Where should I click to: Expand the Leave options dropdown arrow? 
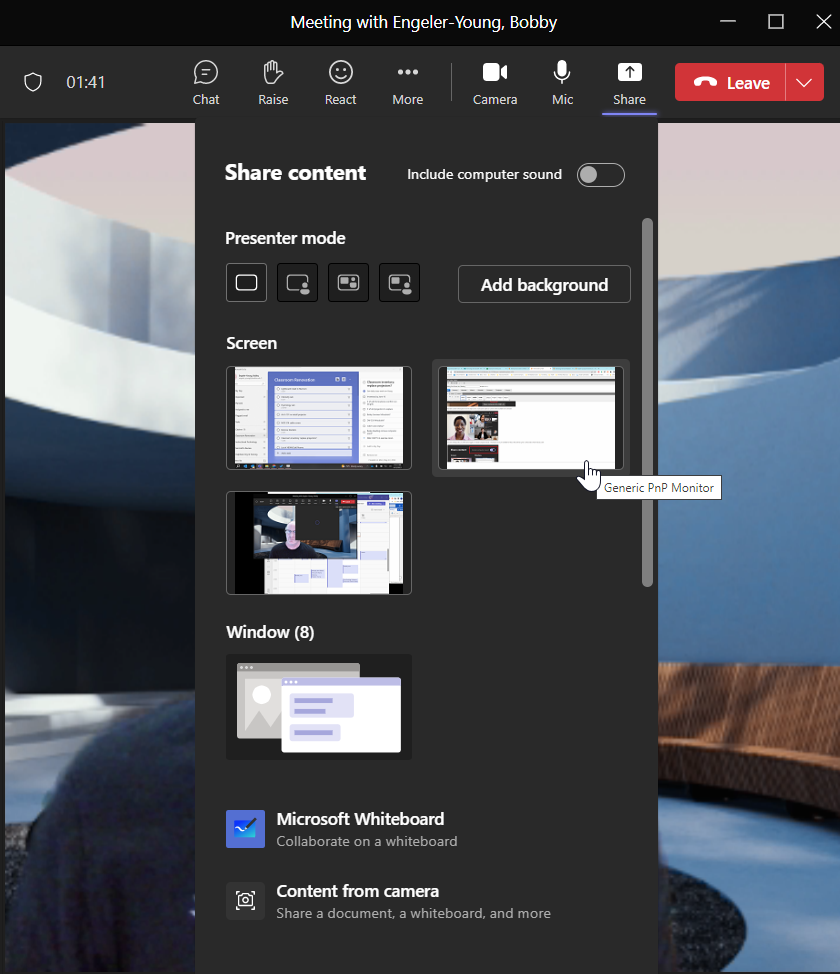tap(805, 82)
